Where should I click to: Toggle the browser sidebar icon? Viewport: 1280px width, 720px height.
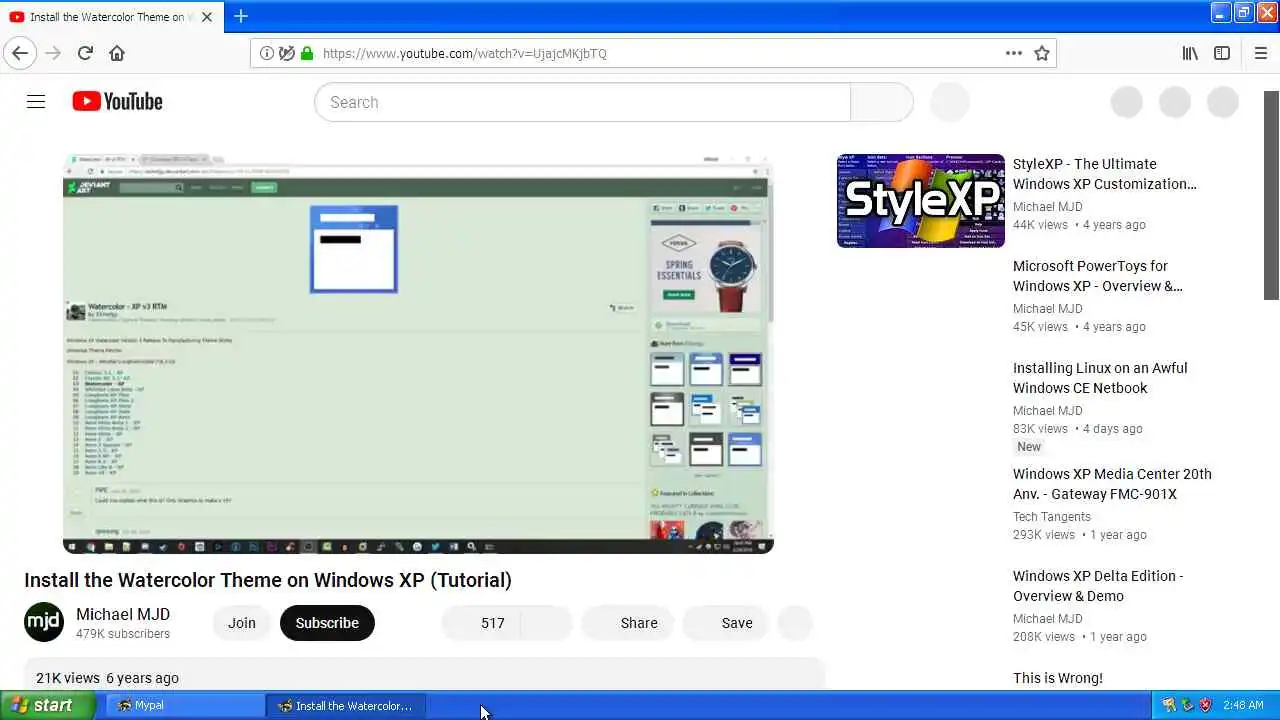click(1222, 53)
